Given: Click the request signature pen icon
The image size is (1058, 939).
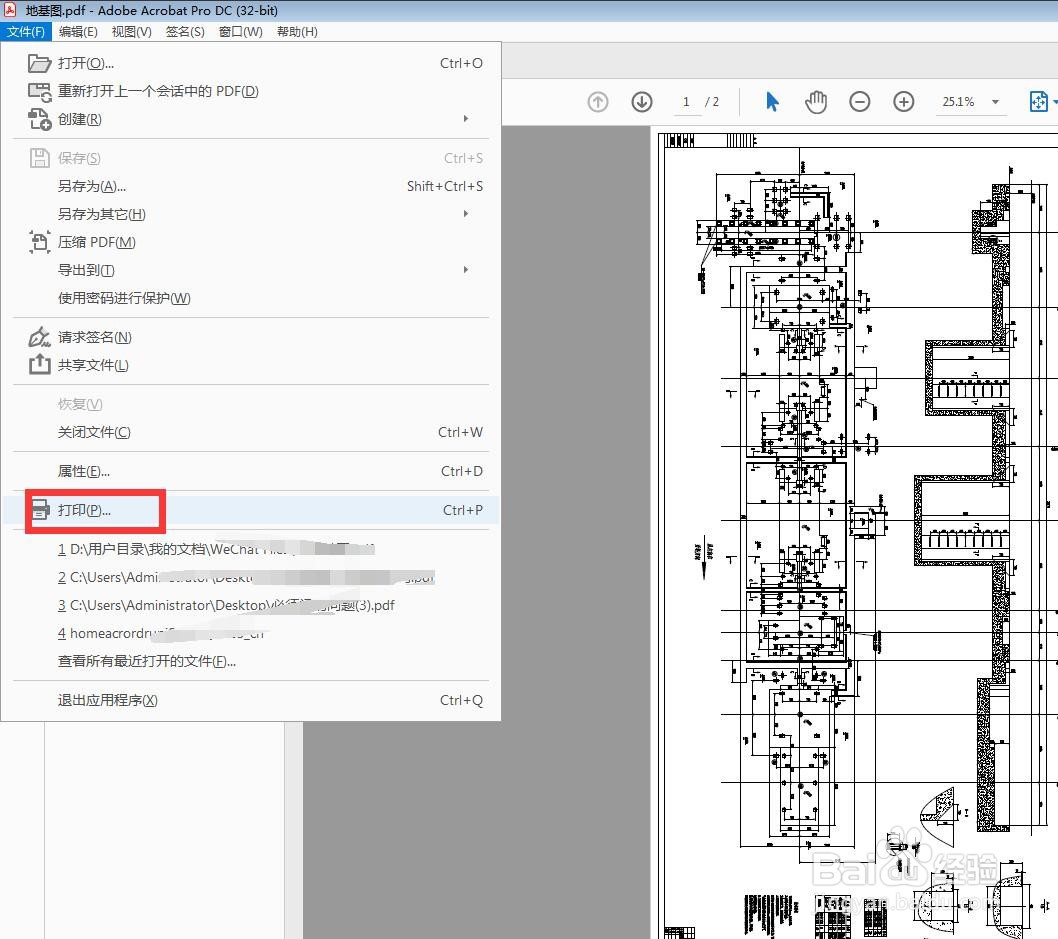Looking at the screenshot, I should (39, 337).
